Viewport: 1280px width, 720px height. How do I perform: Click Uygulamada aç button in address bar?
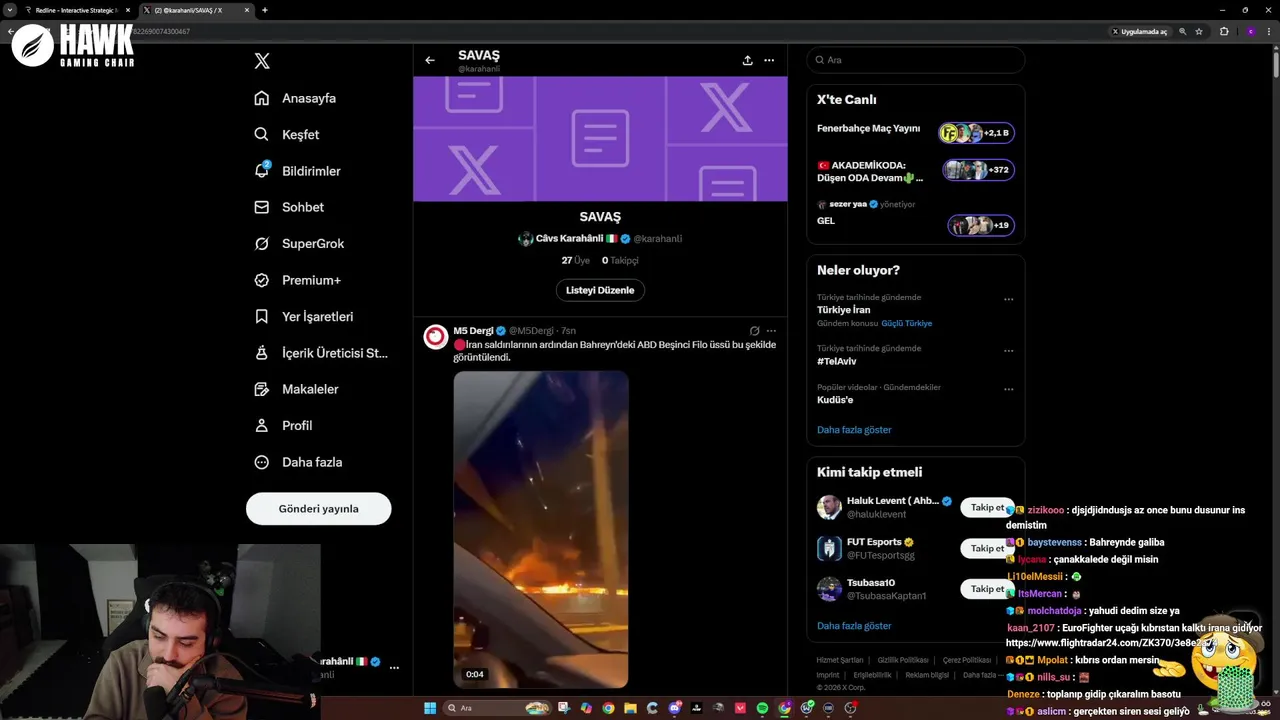[x=1139, y=31]
